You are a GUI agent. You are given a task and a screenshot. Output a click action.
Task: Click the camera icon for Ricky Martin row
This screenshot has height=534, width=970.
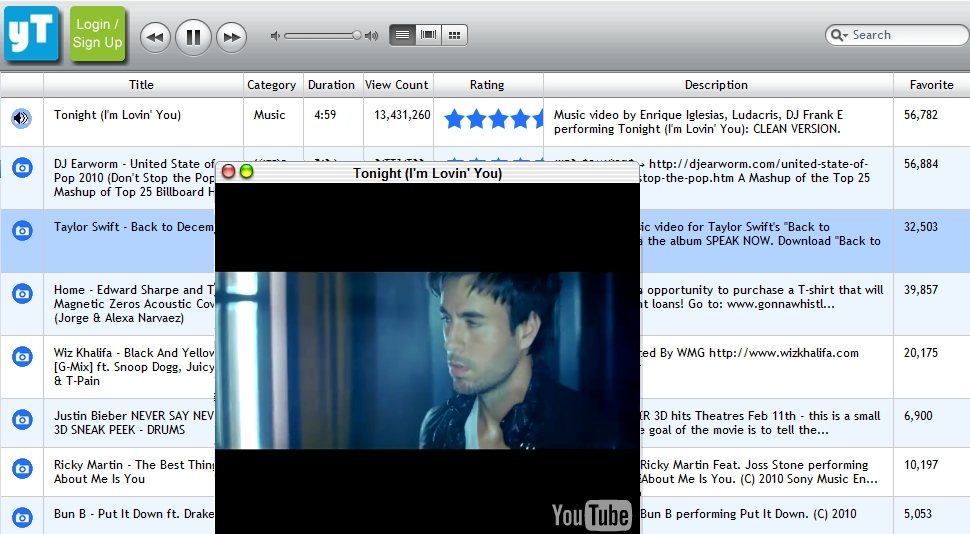(x=22, y=468)
